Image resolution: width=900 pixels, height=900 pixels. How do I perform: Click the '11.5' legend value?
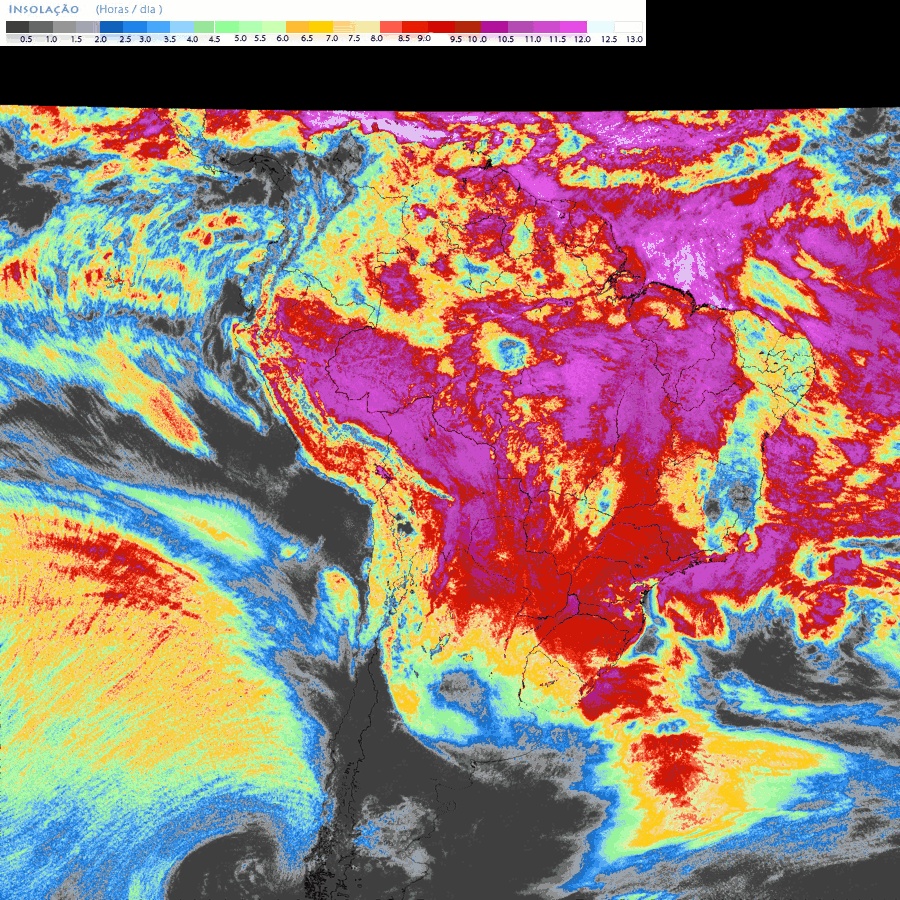(x=557, y=40)
